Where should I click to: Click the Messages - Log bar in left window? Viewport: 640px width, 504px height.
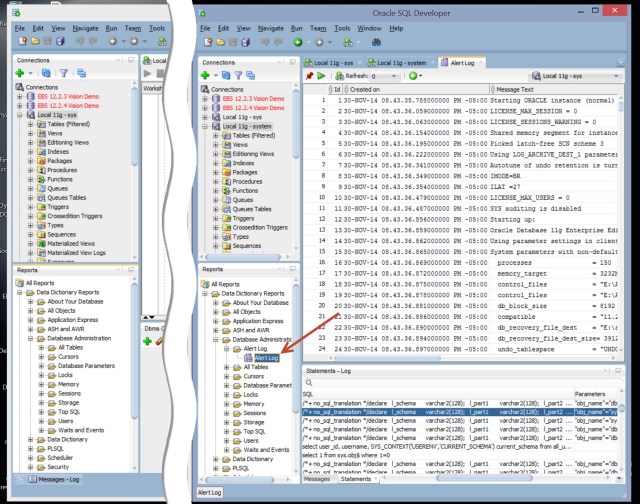(54, 480)
